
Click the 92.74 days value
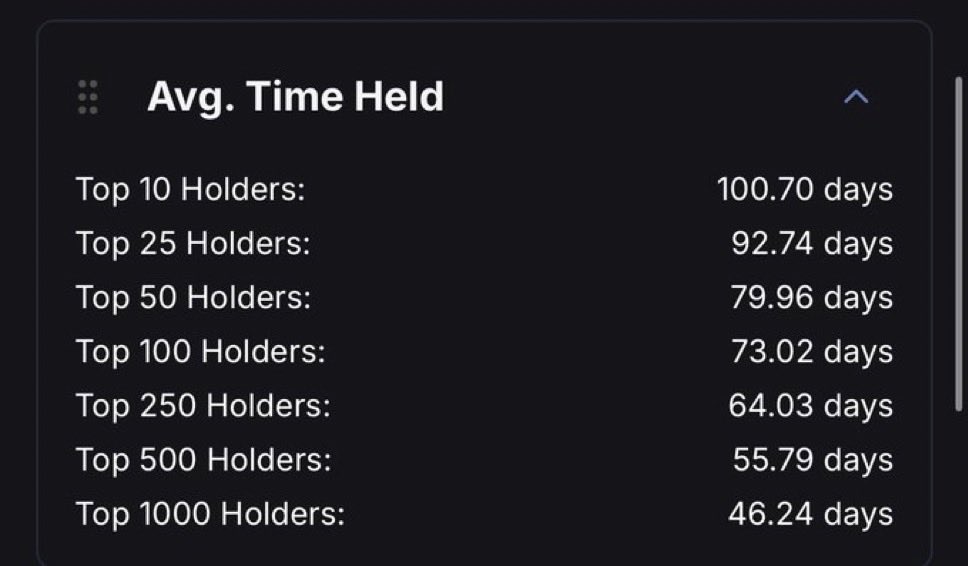click(x=812, y=243)
